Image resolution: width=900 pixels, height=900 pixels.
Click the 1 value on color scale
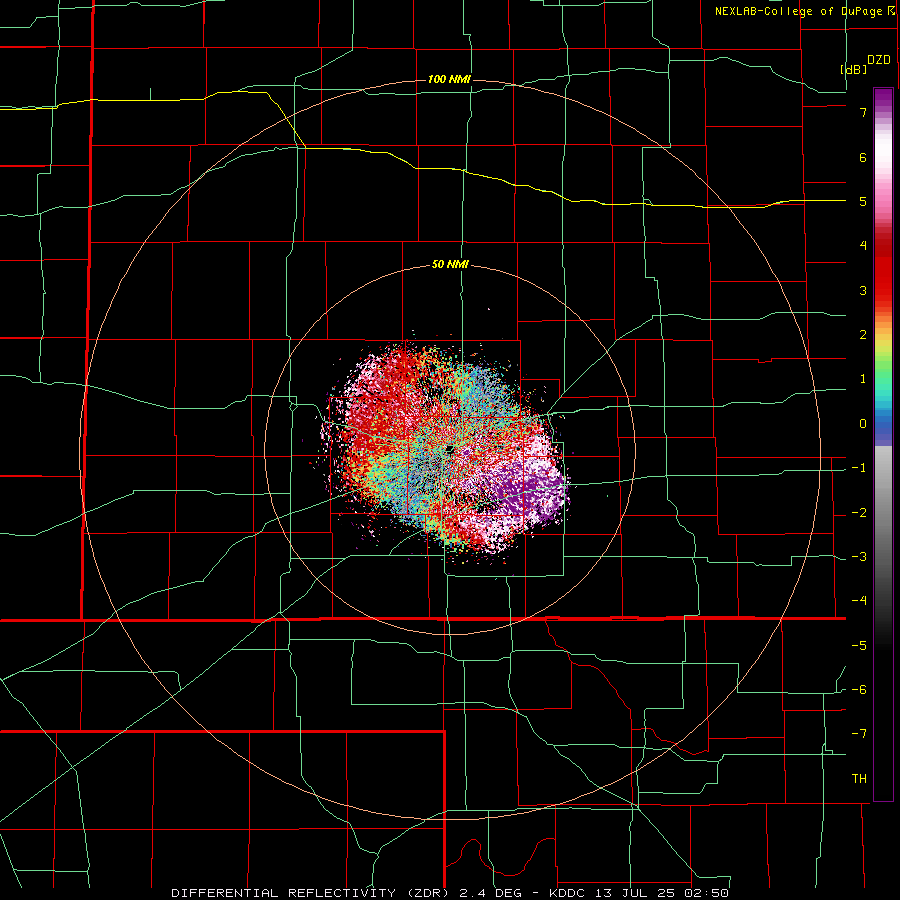[863, 379]
